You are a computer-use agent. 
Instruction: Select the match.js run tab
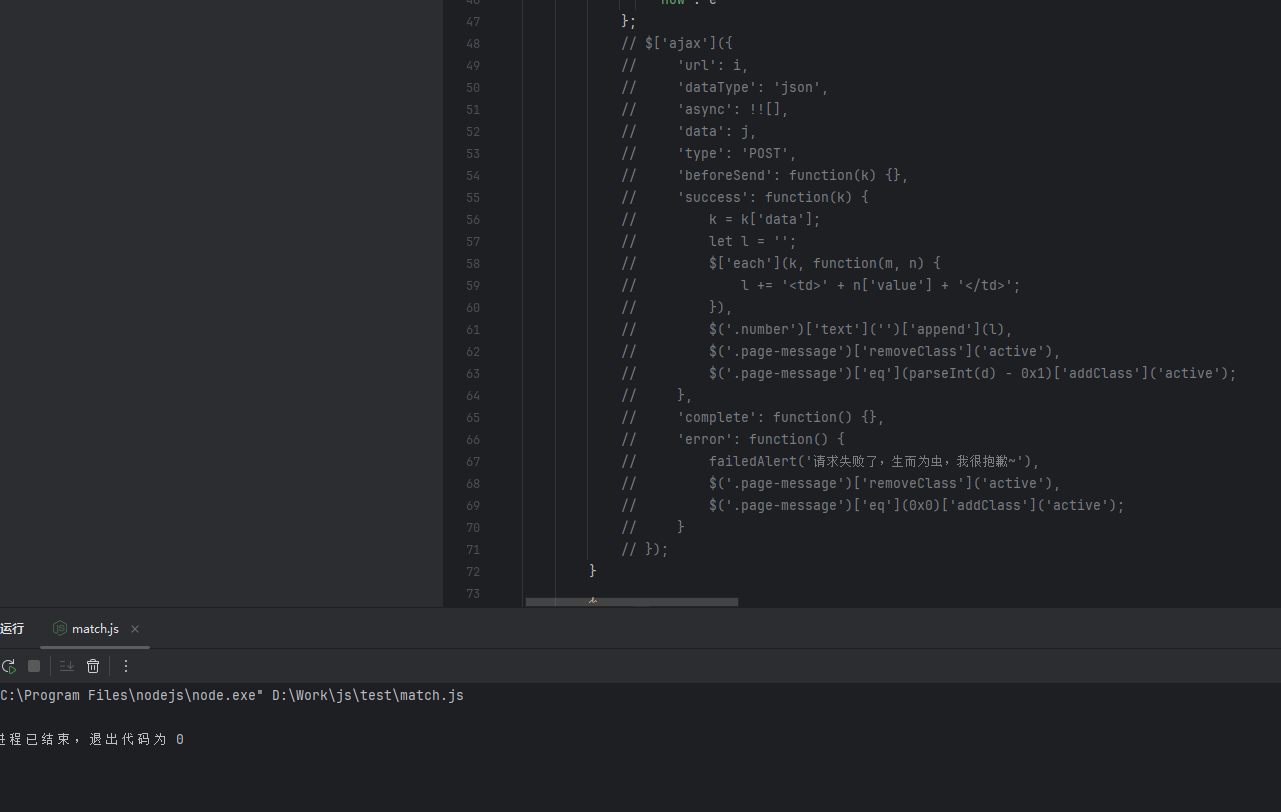pyautogui.click(x=95, y=629)
